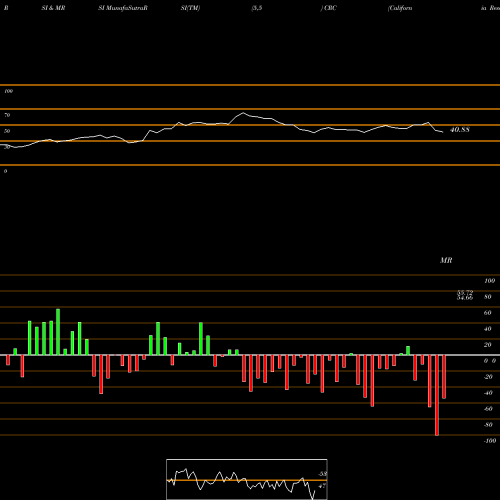Click the -100 label on the MR axis
The image size is (500, 500).
pyautogui.click(x=490, y=441)
